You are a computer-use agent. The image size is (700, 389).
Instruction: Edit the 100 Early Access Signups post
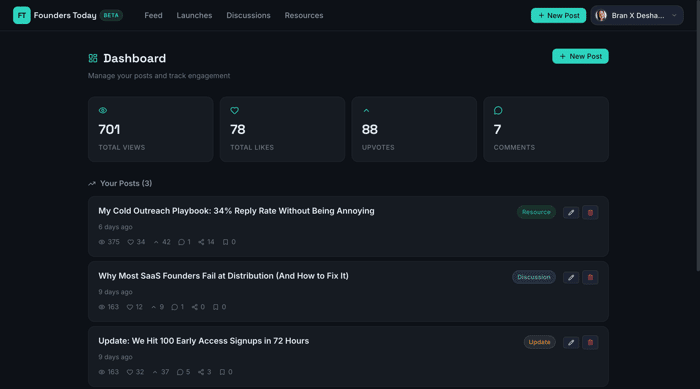pos(571,343)
